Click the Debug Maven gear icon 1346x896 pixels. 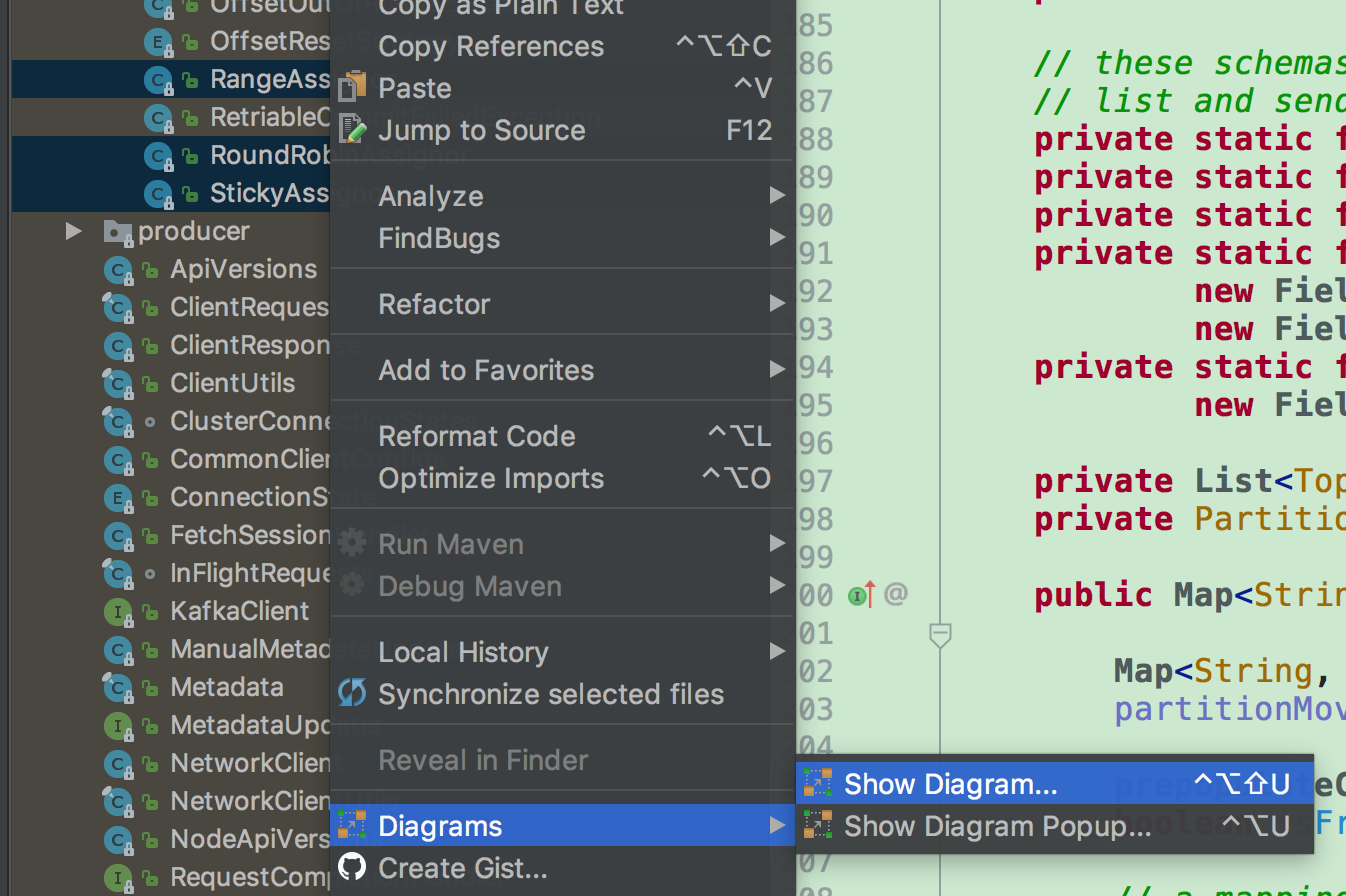[x=352, y=586]
